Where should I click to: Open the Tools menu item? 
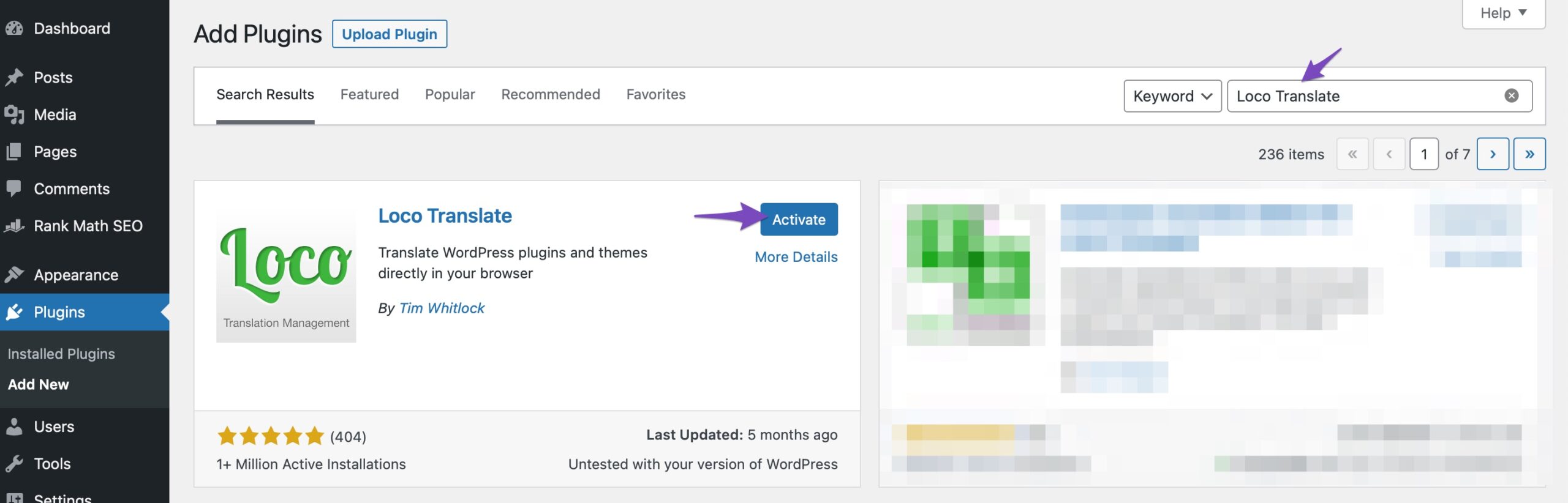click(85, 463)
